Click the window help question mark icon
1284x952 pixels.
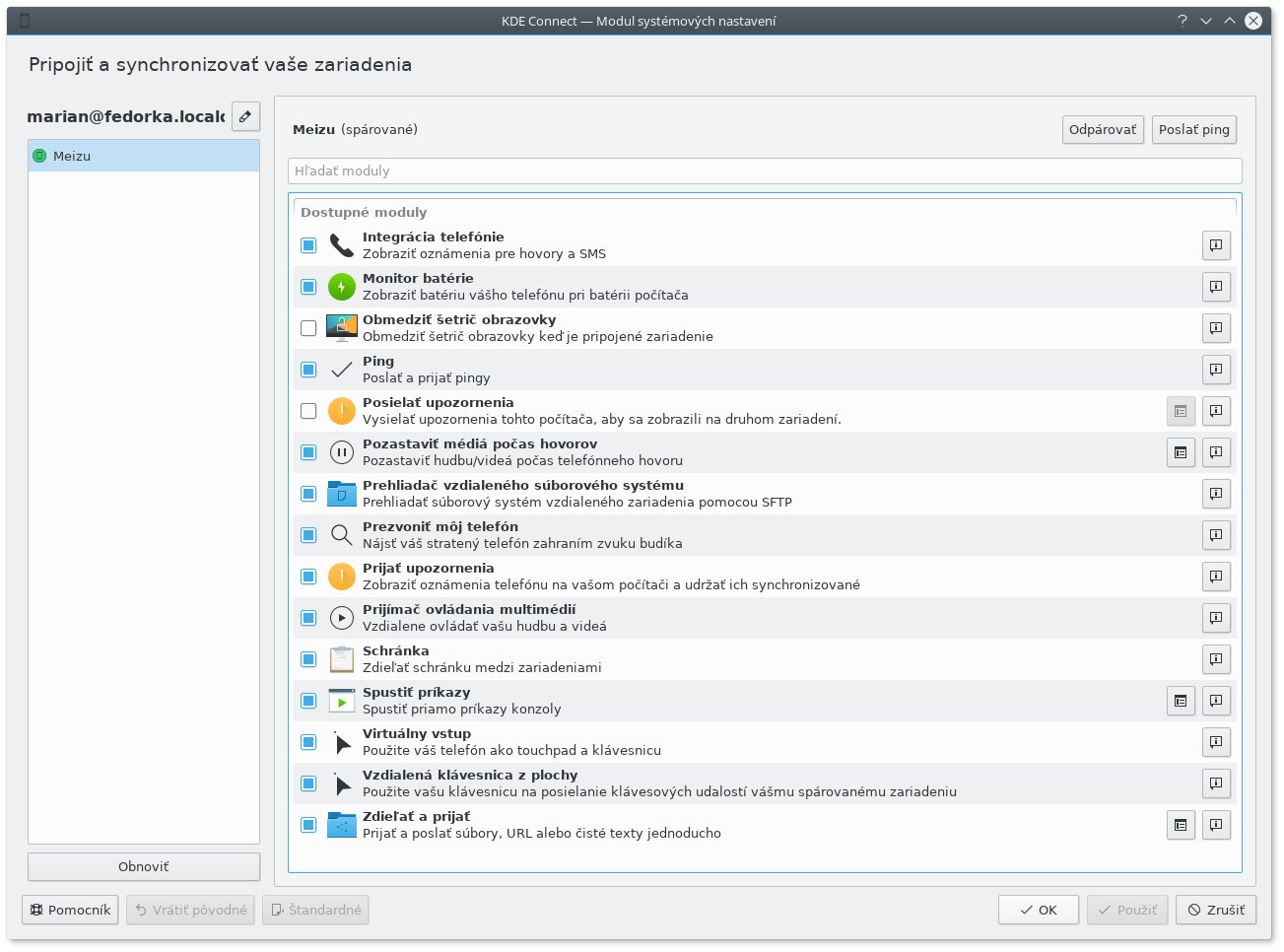[1183, 21]
